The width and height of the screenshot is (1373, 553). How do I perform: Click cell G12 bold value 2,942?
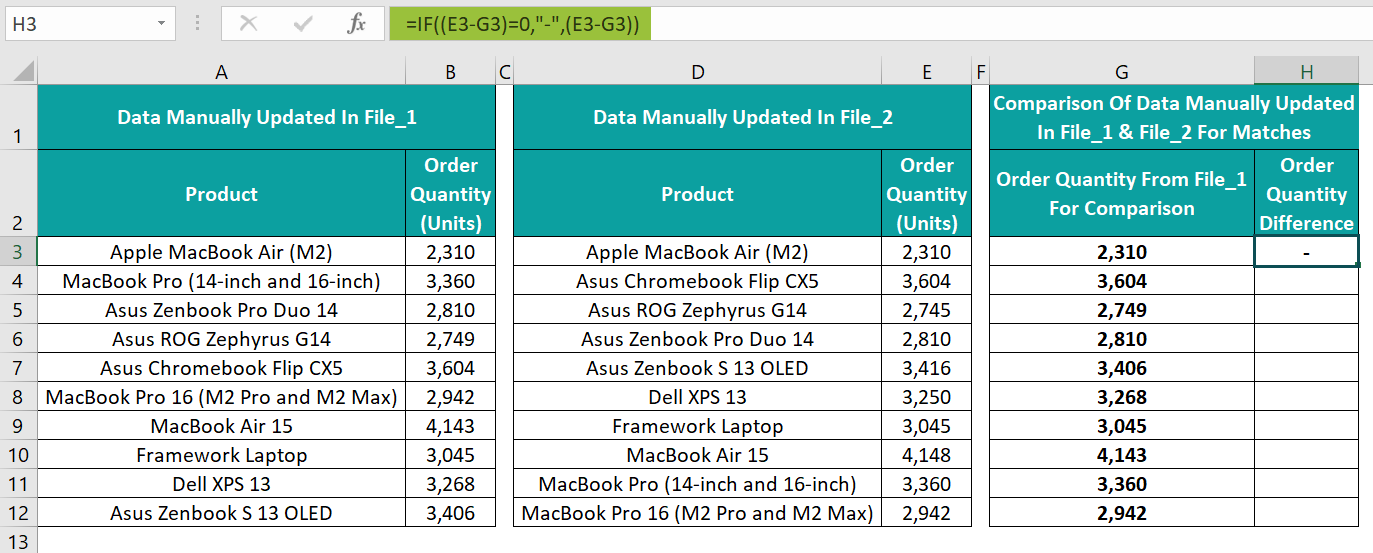coord(1122,513)
